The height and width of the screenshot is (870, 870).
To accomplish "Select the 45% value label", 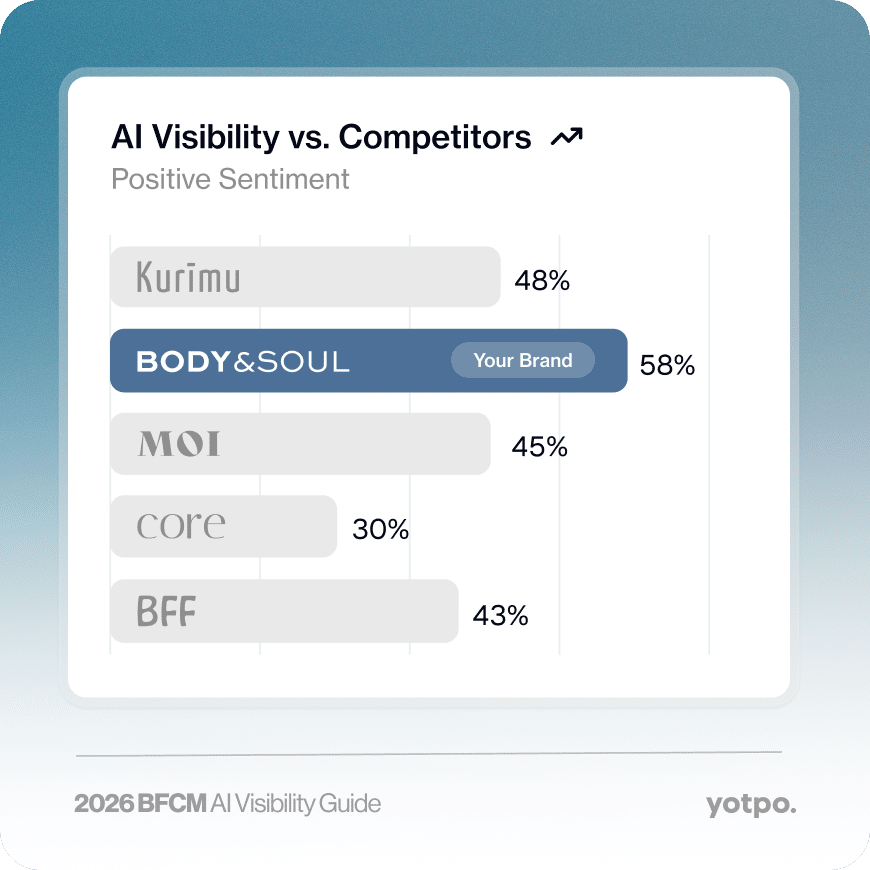I will (x=539, y=447).
